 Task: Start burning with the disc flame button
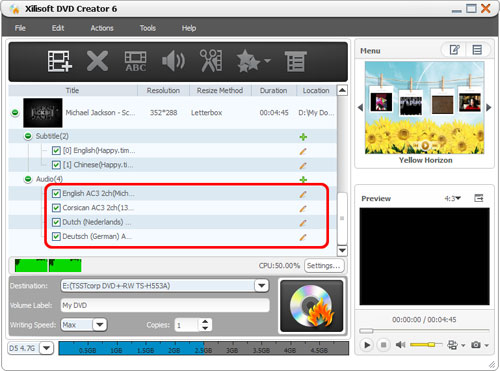[x=312, y=306]
